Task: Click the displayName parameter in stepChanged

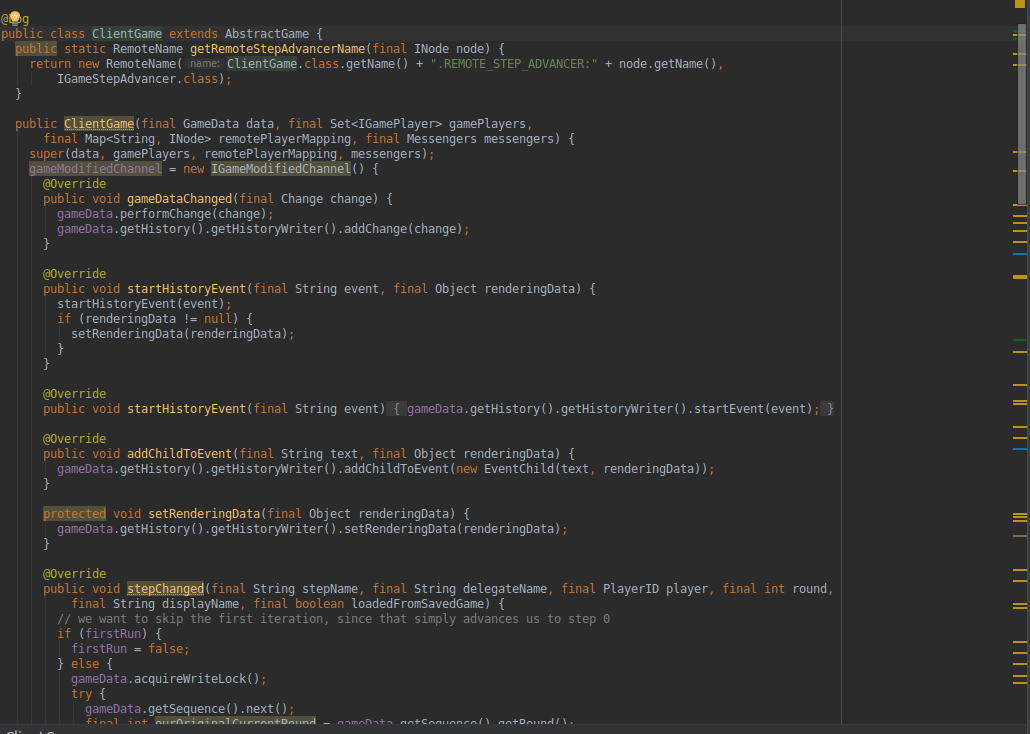Action: 200,604
